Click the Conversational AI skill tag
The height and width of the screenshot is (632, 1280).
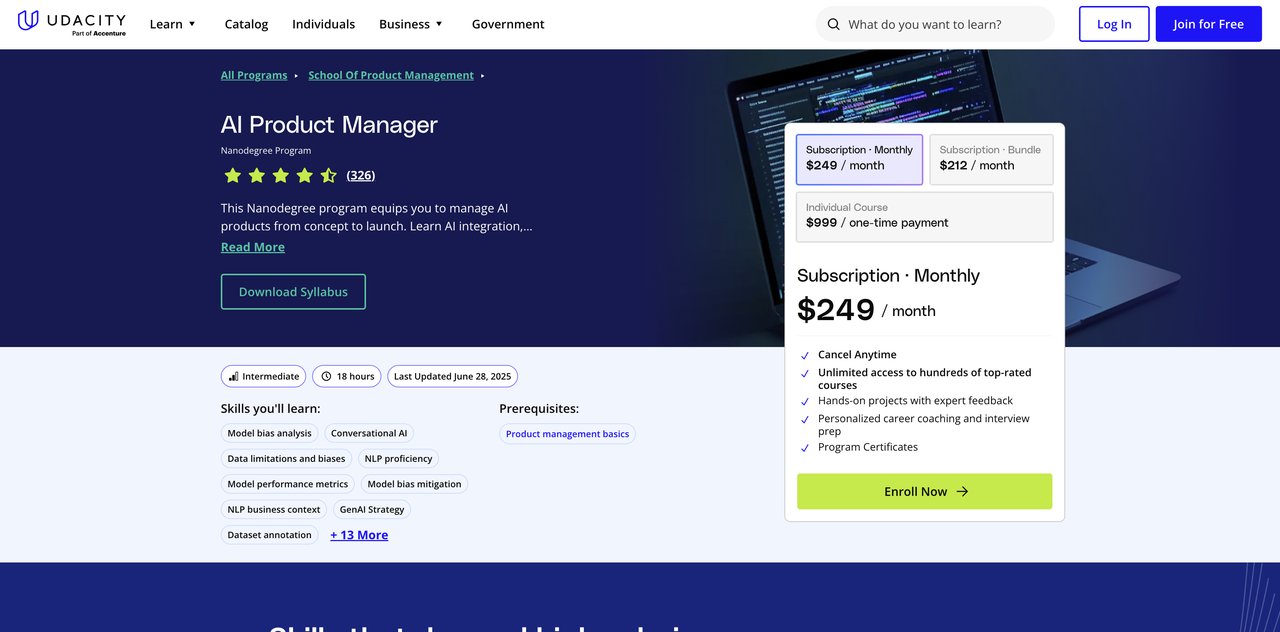tap(369, 433)
